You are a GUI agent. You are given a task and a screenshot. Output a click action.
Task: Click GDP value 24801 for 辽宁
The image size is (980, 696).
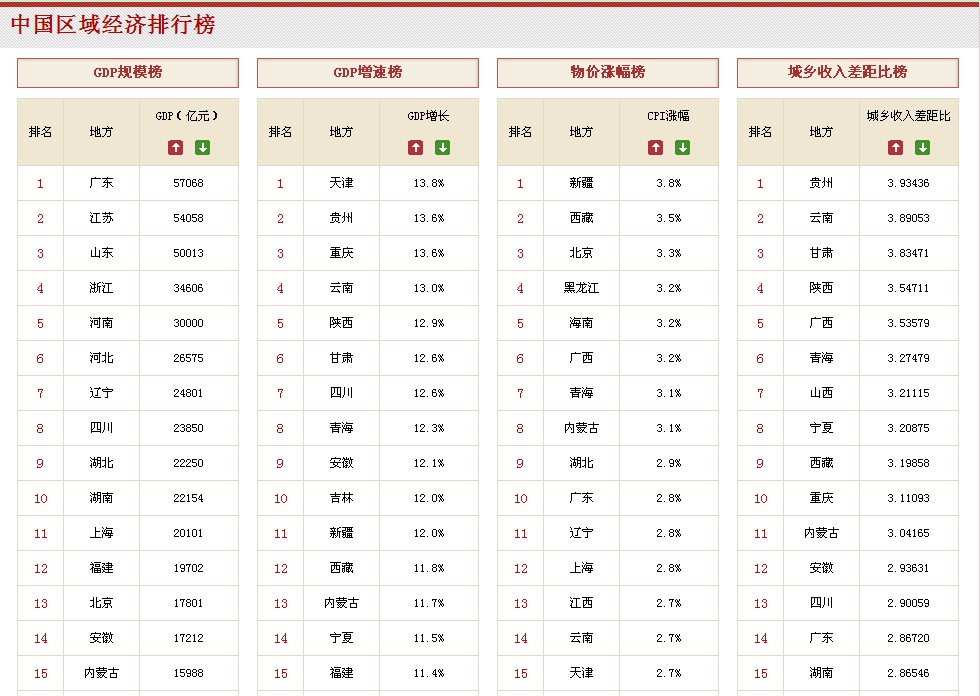pyautogui.click(x=188, y=393)
